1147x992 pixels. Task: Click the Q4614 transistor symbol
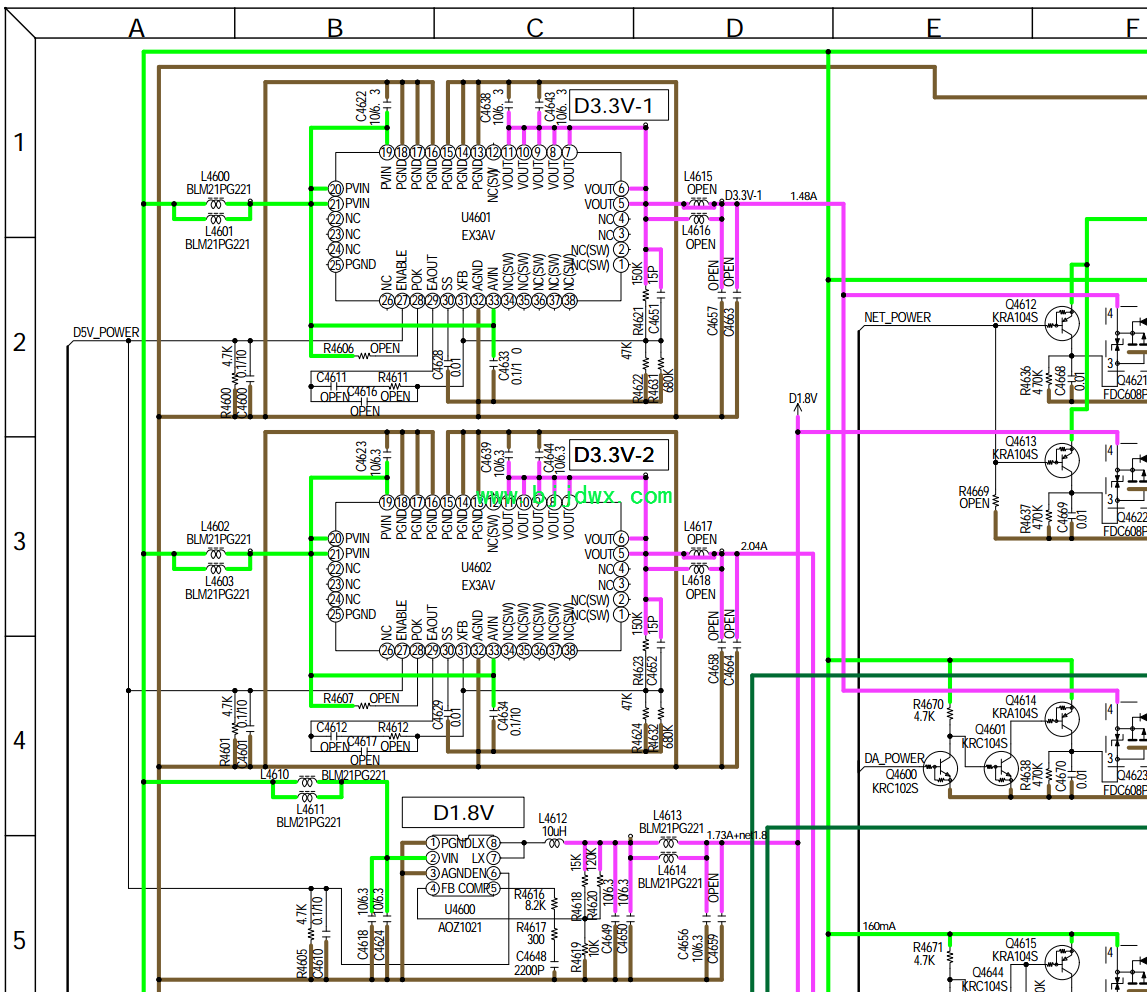1062,719
